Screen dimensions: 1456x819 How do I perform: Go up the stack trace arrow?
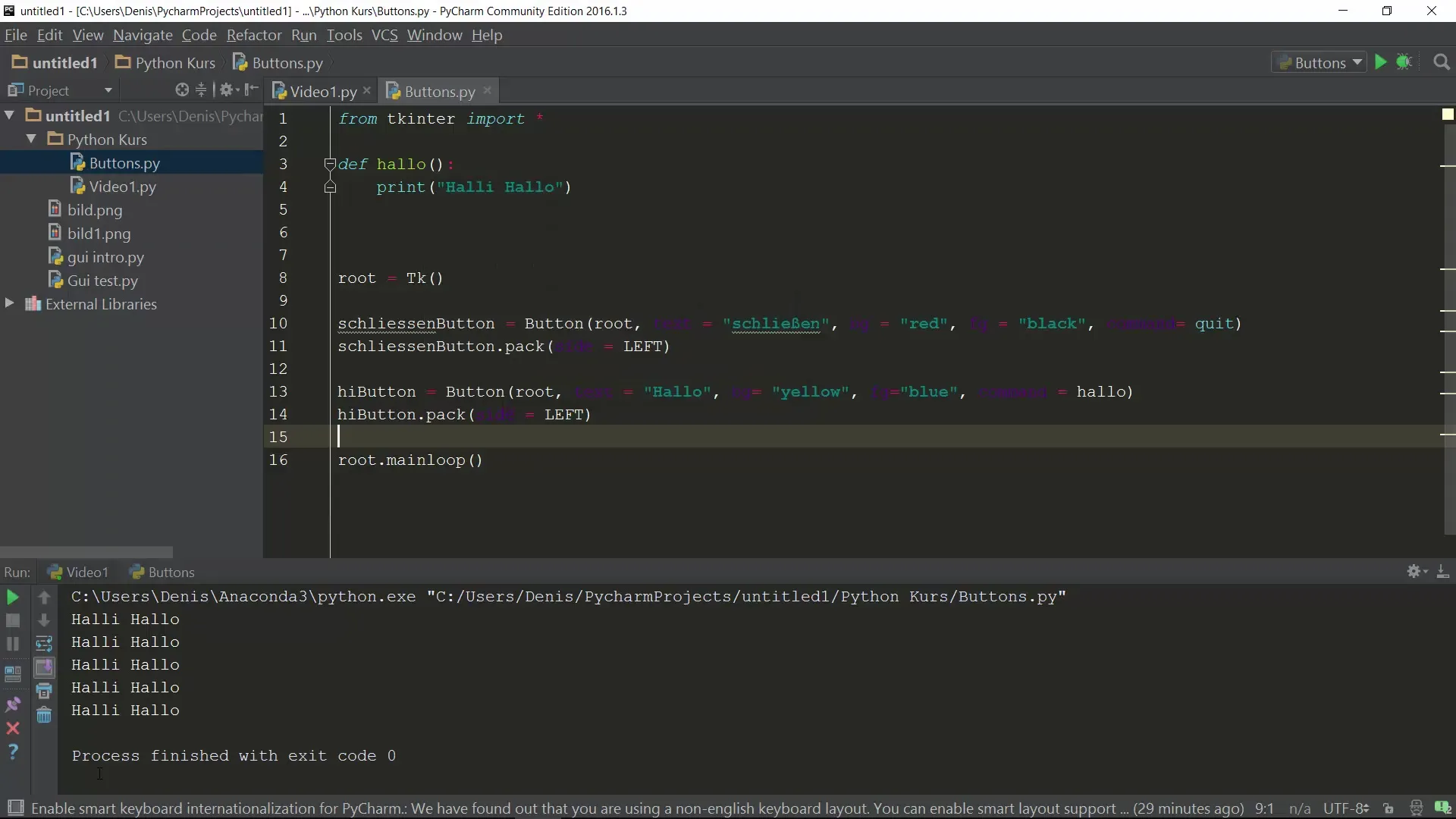pyautogui.click(x=44, y=598)
